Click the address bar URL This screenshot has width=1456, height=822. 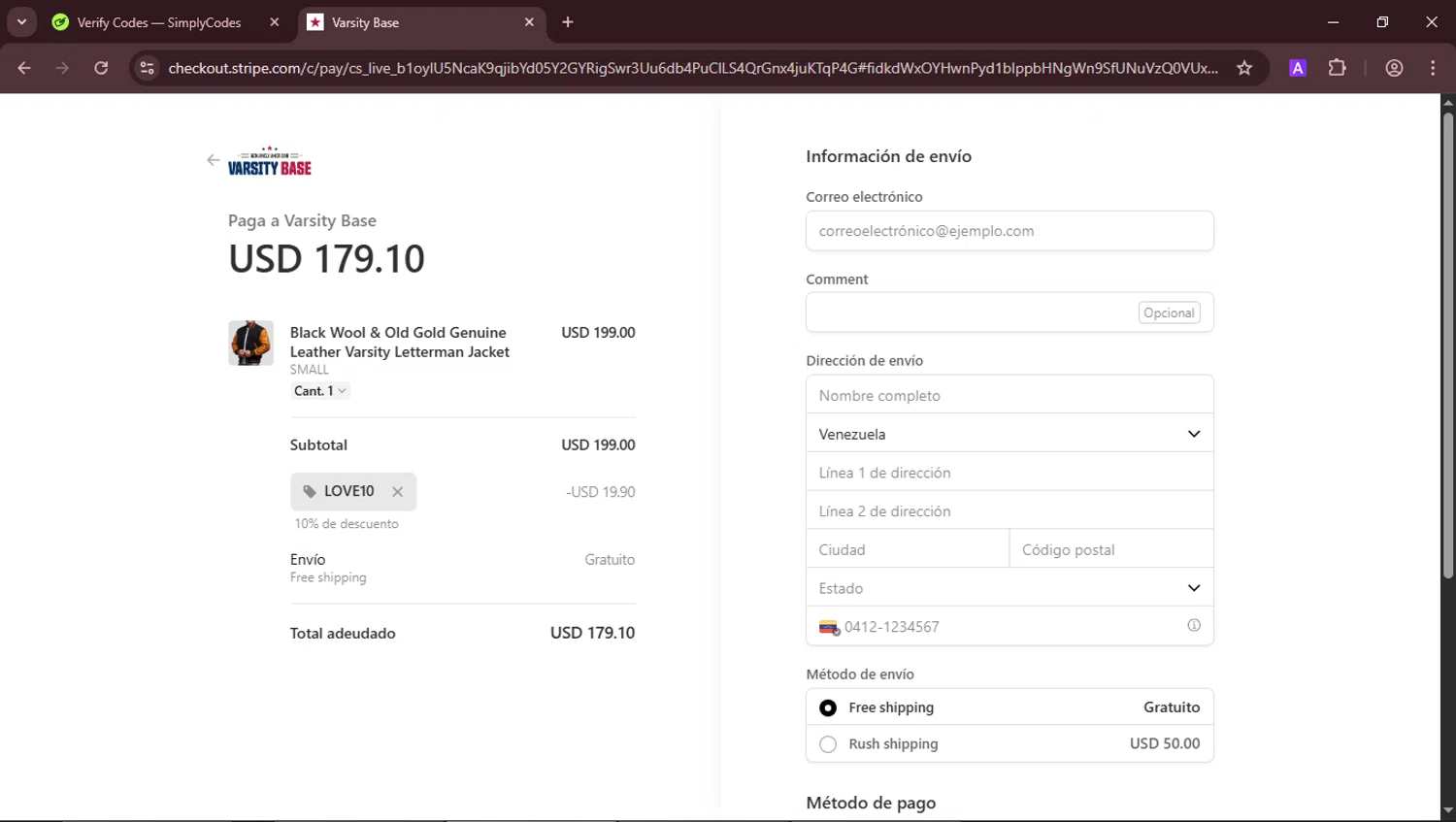693,68
